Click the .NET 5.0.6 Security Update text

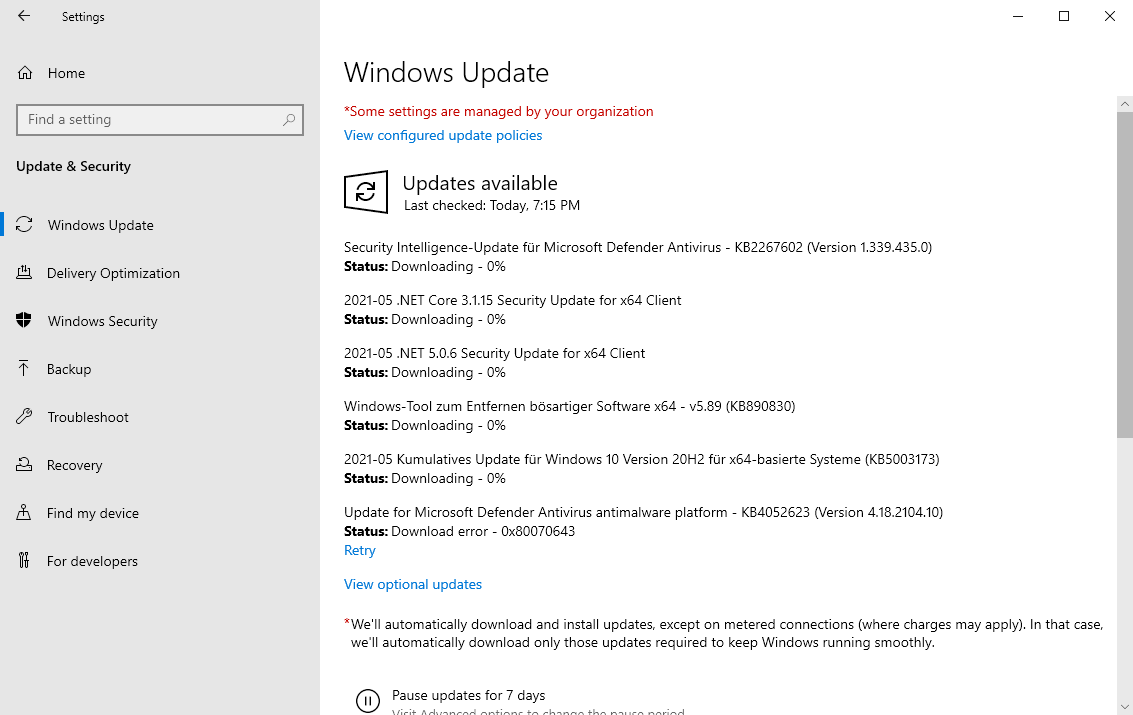click(494, 353)
